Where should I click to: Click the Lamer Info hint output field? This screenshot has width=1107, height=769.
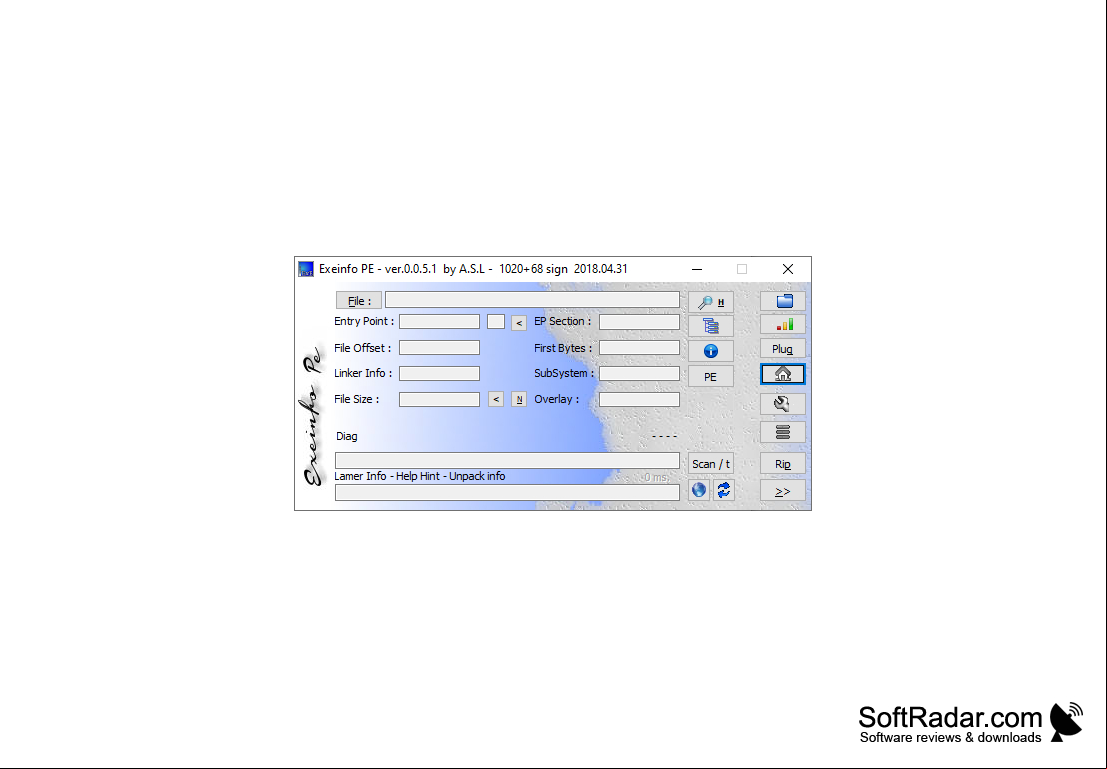[508, 492]
